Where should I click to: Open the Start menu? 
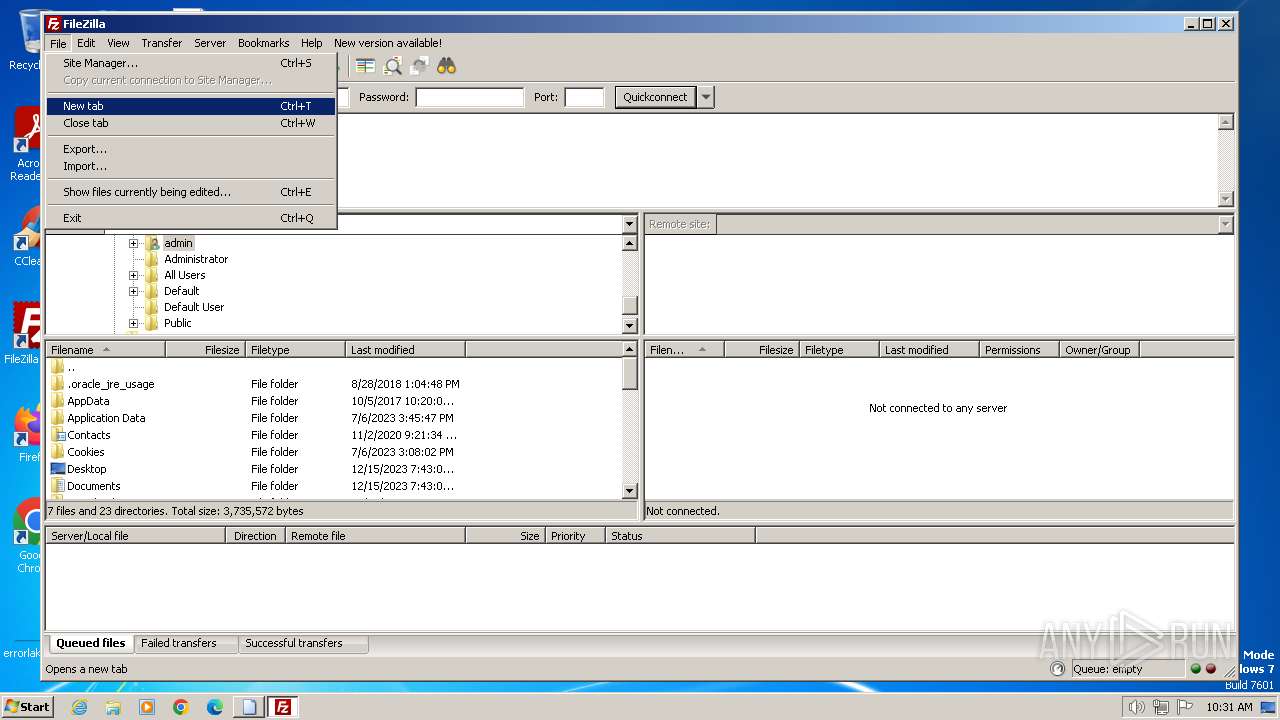coord(27,707)
